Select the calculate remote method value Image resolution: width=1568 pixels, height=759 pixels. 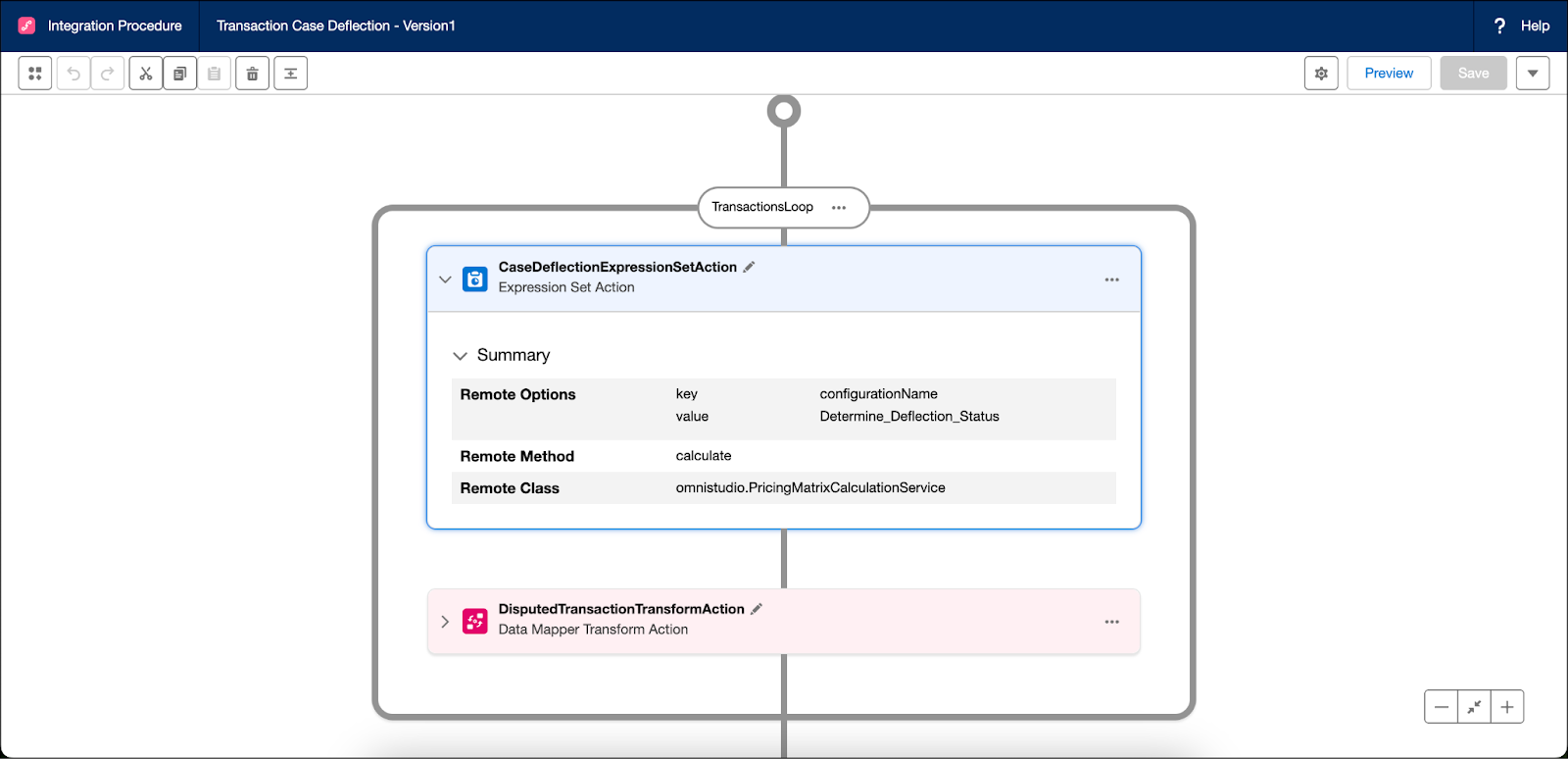(x=704, y=456)
